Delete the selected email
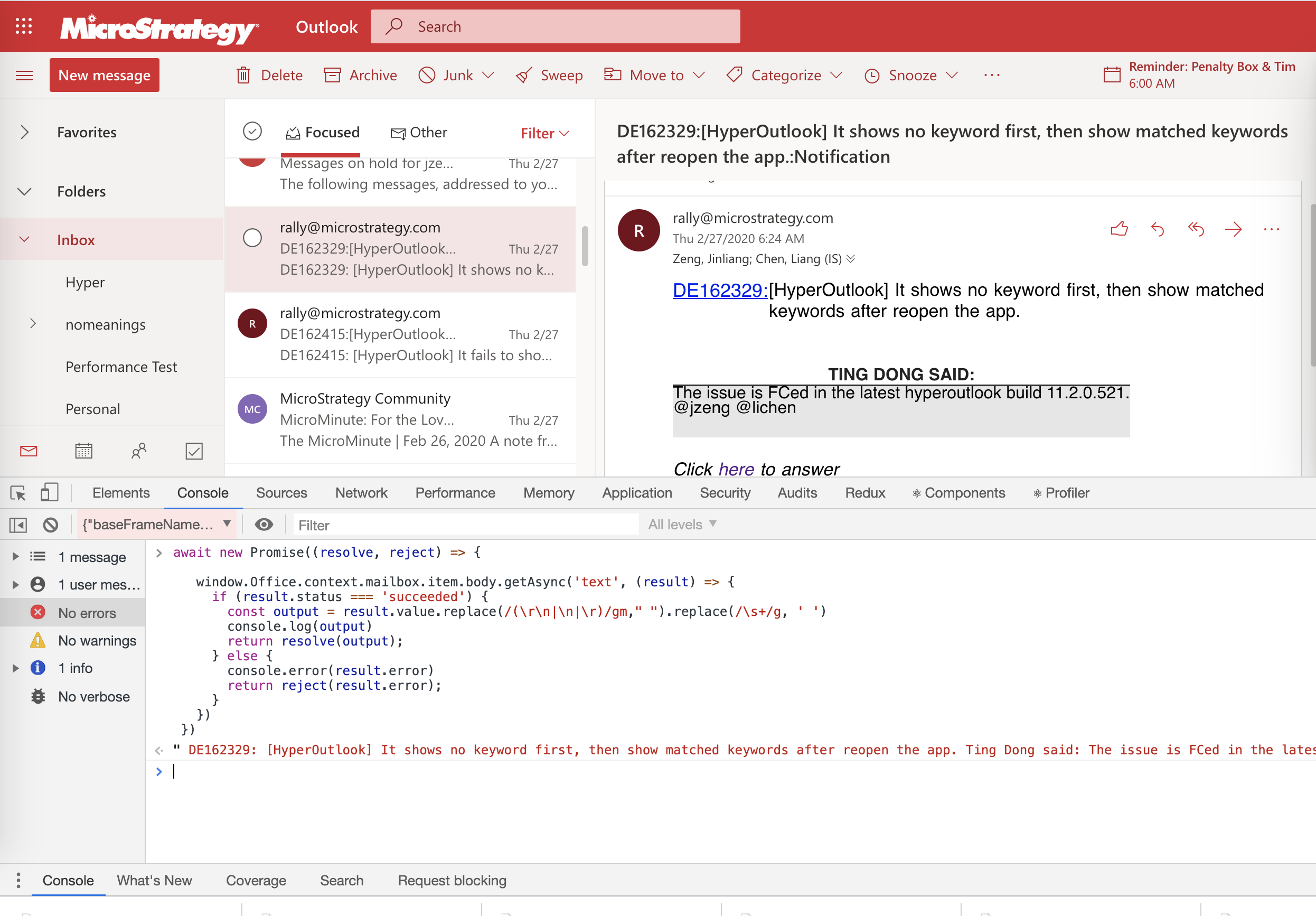1316x916 pixels. click(x=268, y=74)
